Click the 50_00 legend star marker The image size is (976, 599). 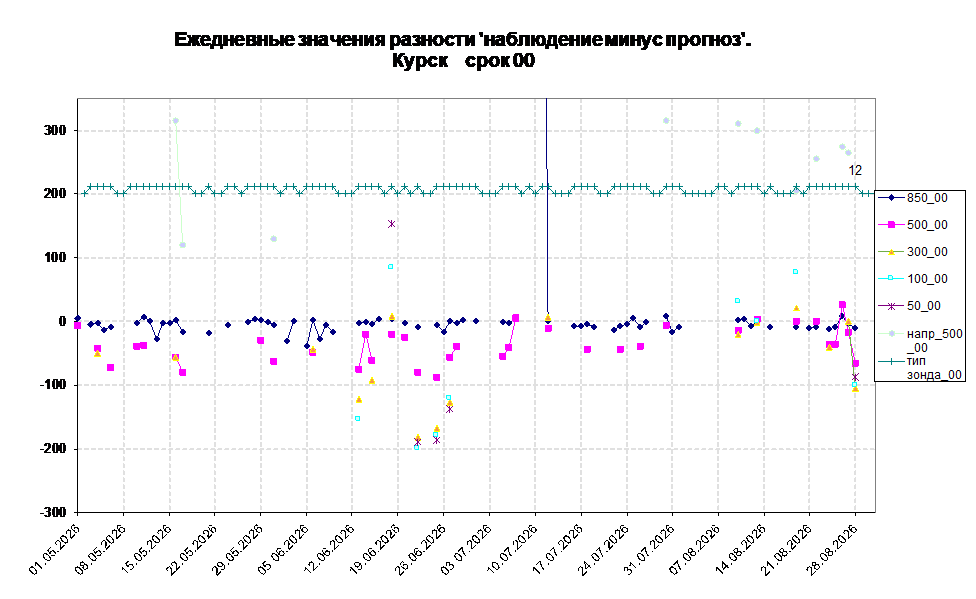[x=891, y=306]
